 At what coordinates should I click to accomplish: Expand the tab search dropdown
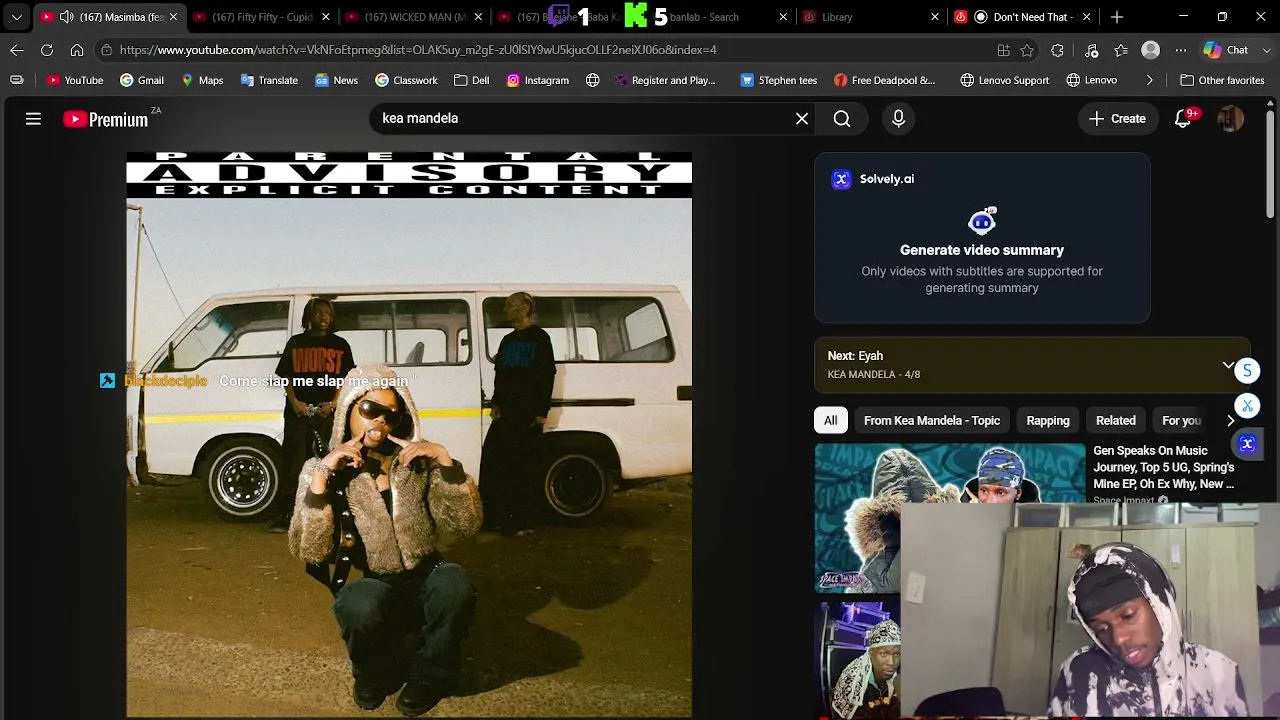16,17
